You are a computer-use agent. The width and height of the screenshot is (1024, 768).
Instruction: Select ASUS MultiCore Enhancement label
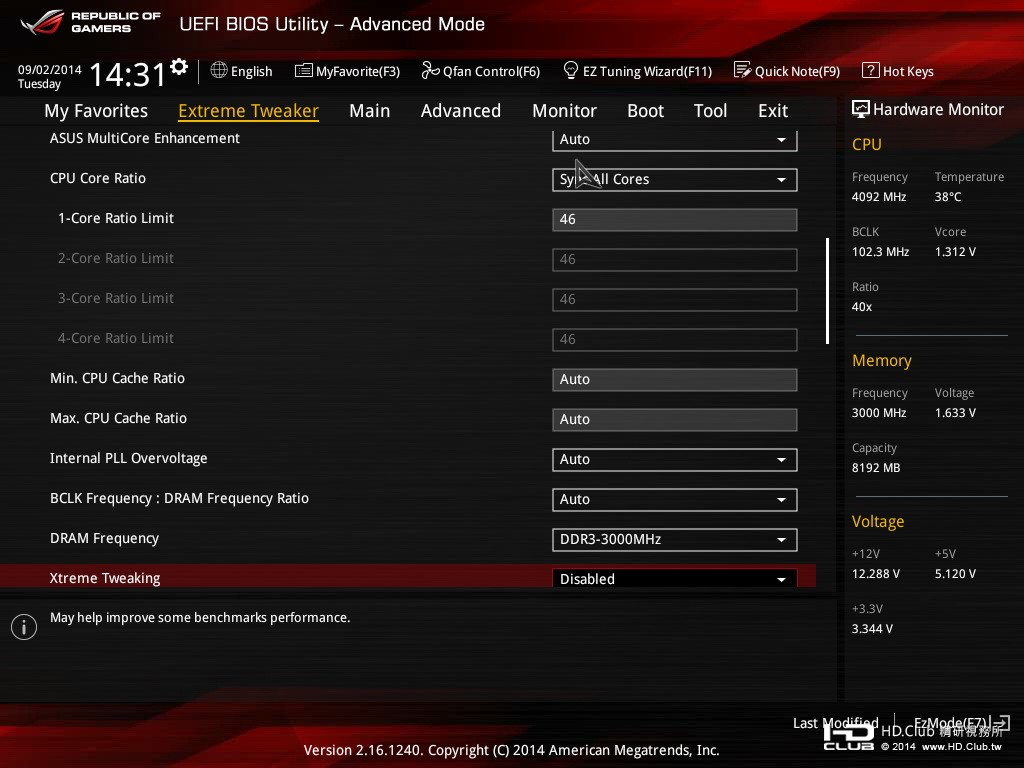pyautogui.click(x=145, y=138)
